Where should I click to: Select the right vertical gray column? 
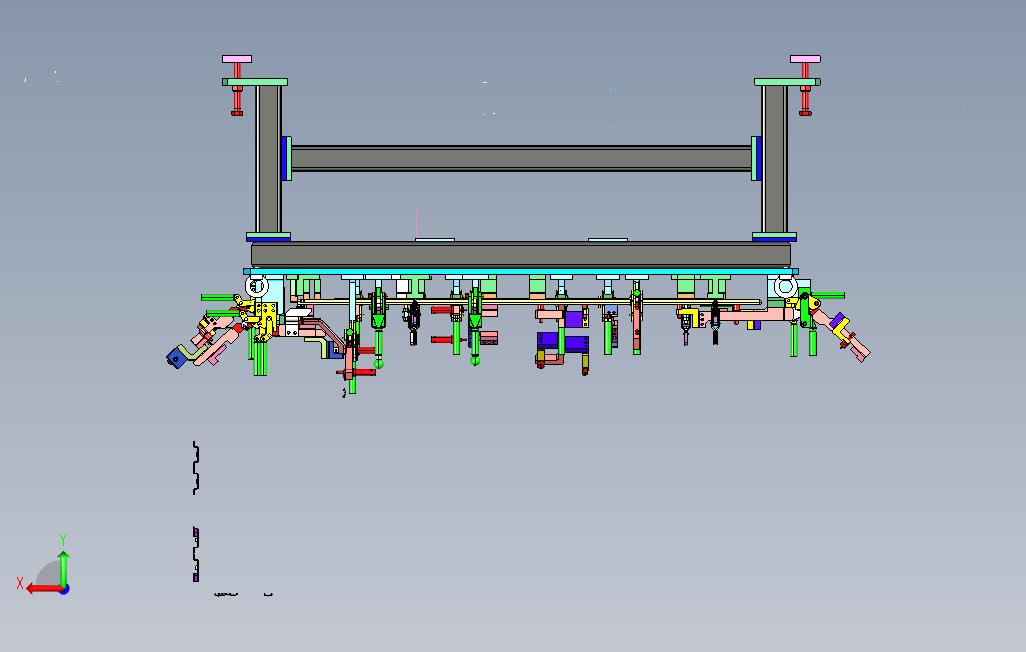[x=774, y=159]
